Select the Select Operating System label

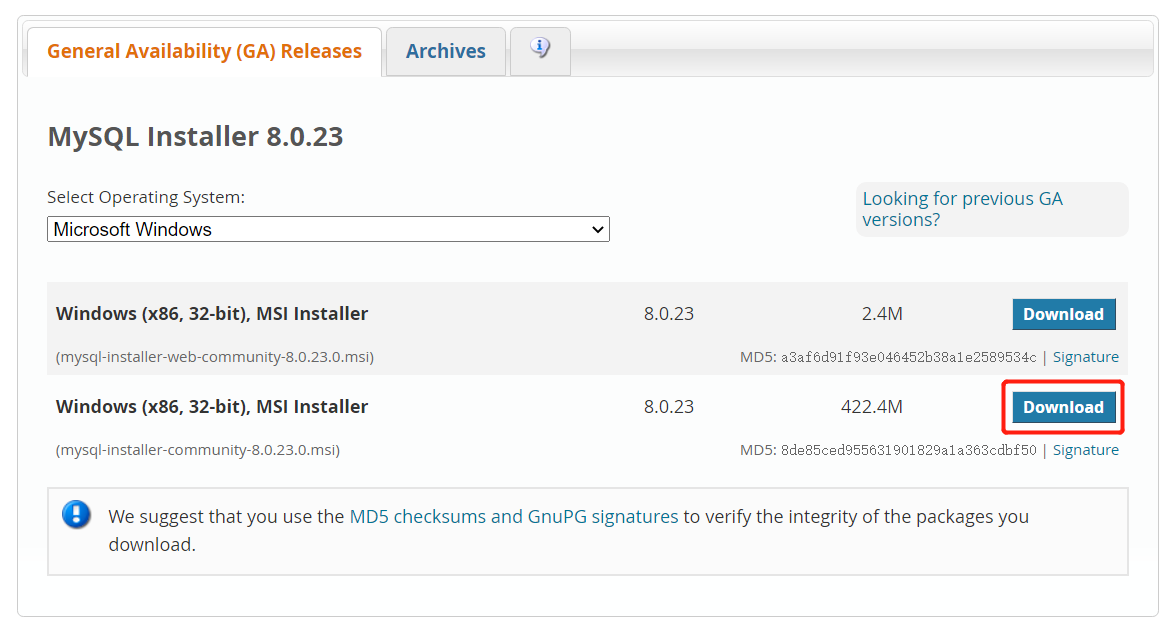coord(146,197)
